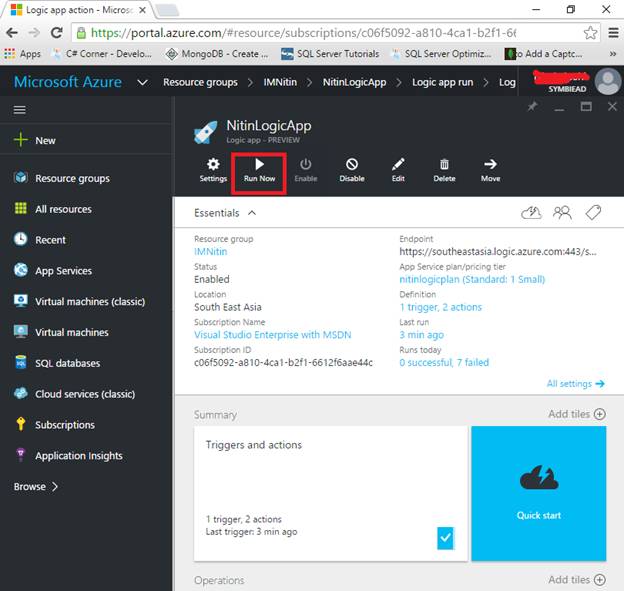Click the endpoint URL text

[498, 252]
